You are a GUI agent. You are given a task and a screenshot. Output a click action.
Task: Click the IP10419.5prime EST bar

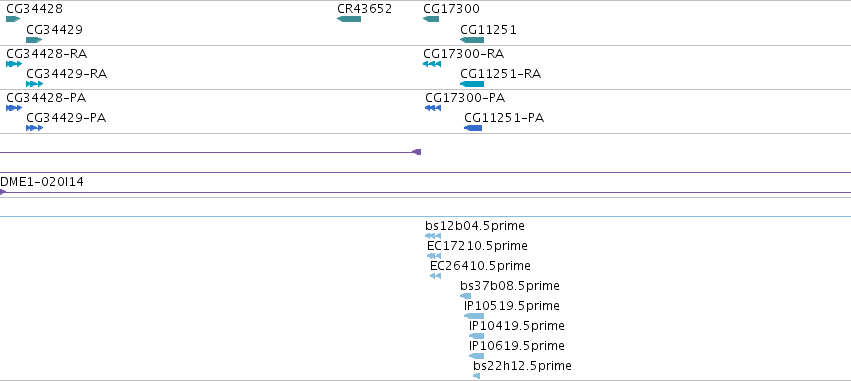point(477,336)
